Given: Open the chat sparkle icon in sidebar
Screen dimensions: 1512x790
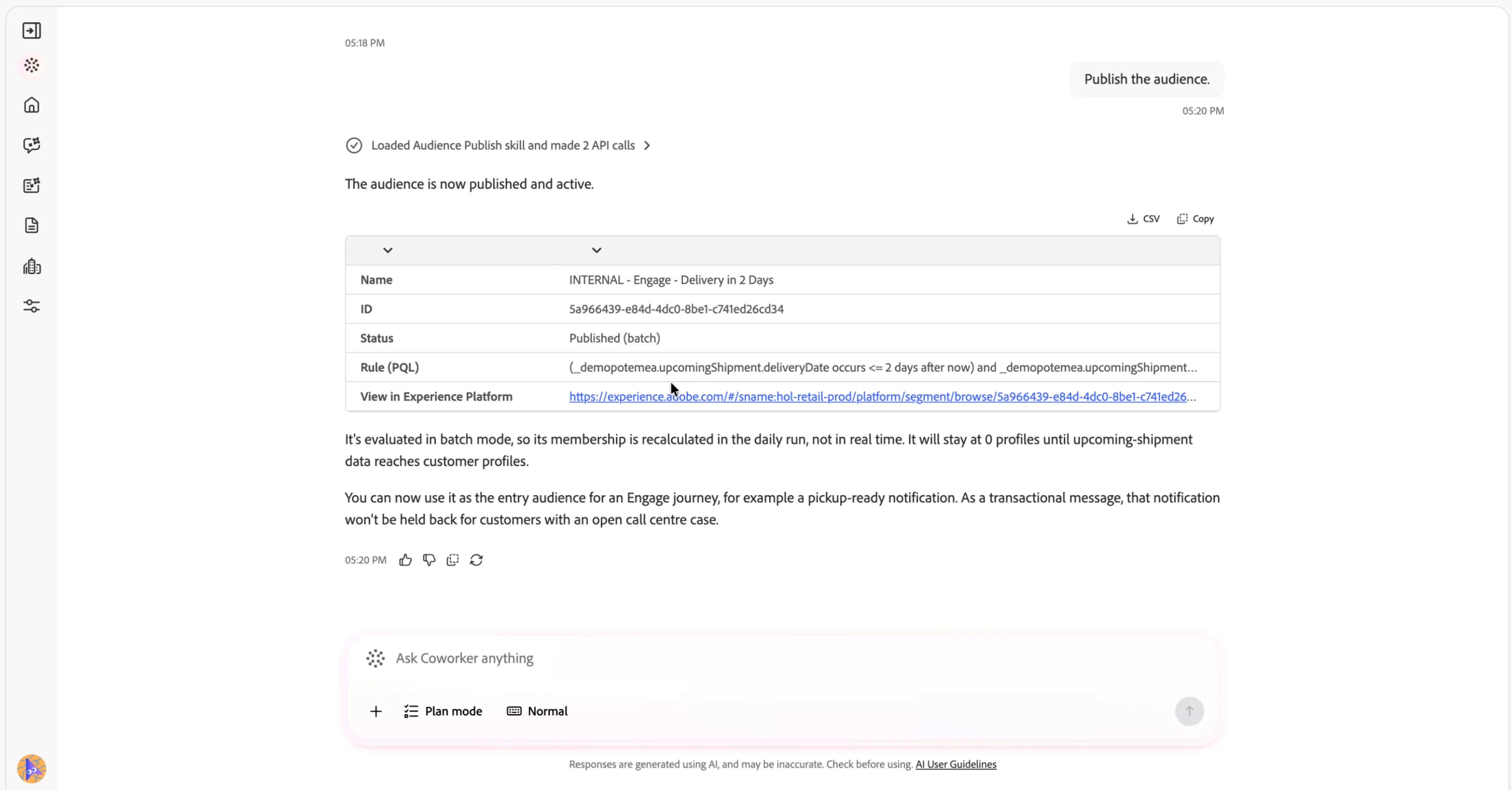Looking at the screenshot, I should click(32, 145).
